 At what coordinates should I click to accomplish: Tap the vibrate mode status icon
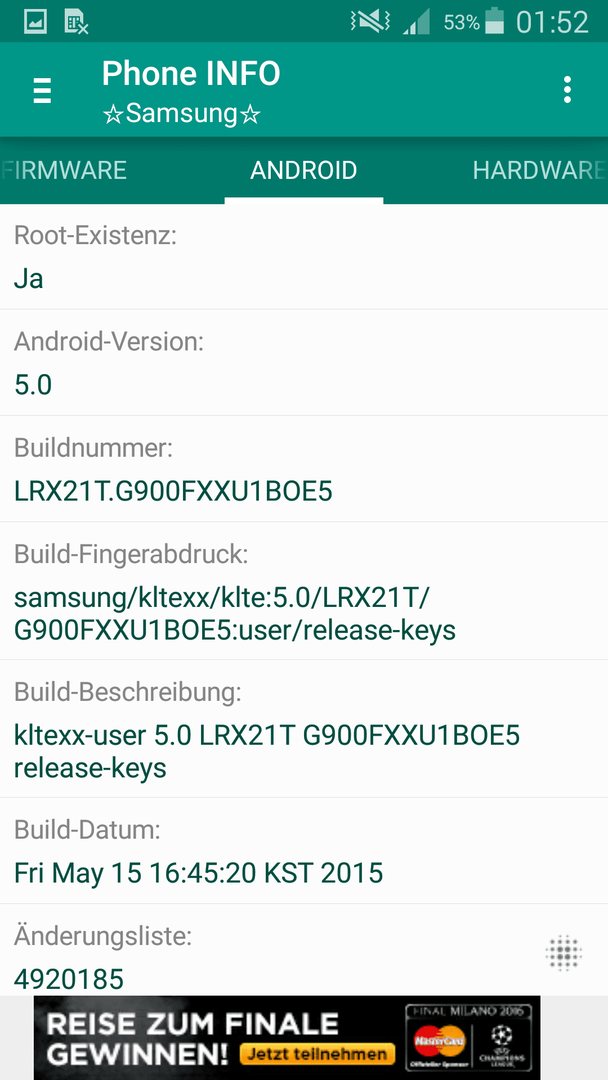370,22
